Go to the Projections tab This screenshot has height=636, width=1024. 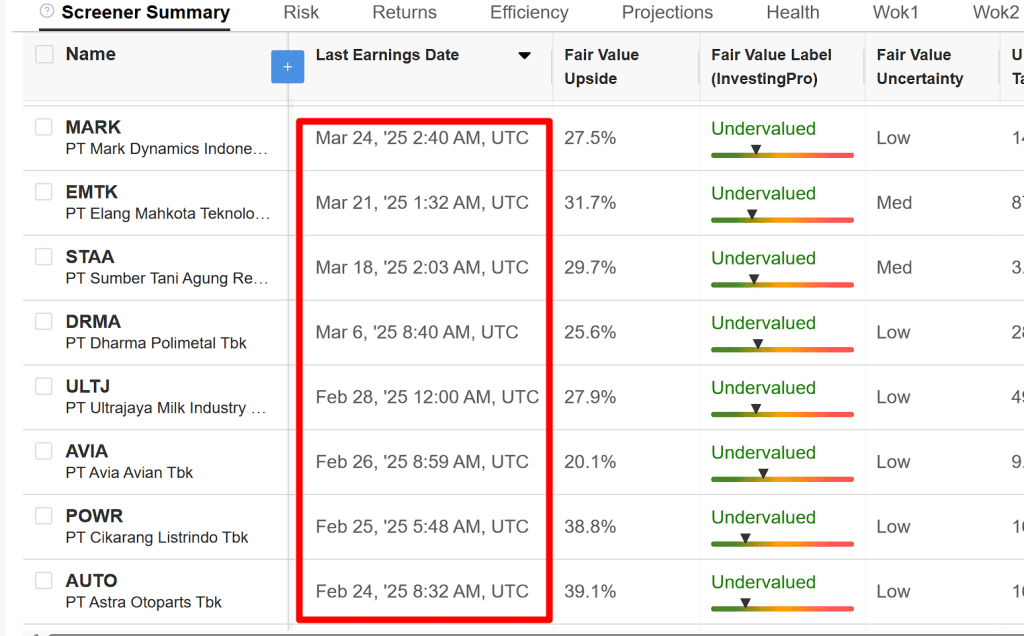[667, 13]
